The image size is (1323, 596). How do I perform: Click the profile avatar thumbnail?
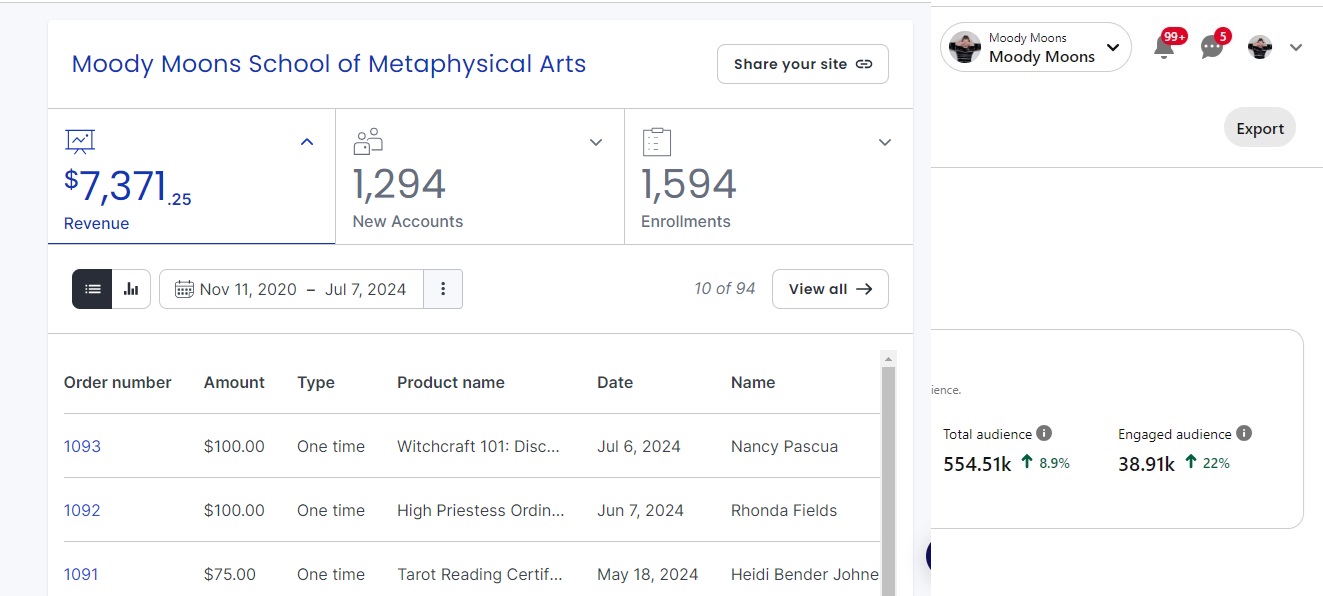pos(1260,47)
